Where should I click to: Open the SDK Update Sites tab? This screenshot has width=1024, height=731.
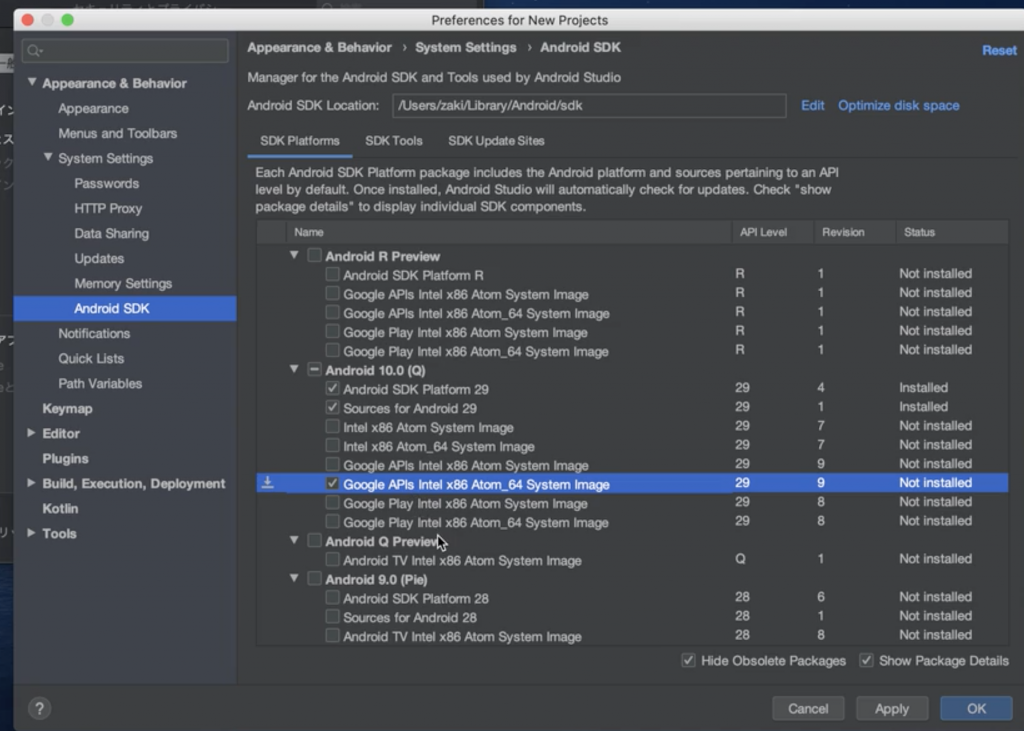tap(496, 141)
